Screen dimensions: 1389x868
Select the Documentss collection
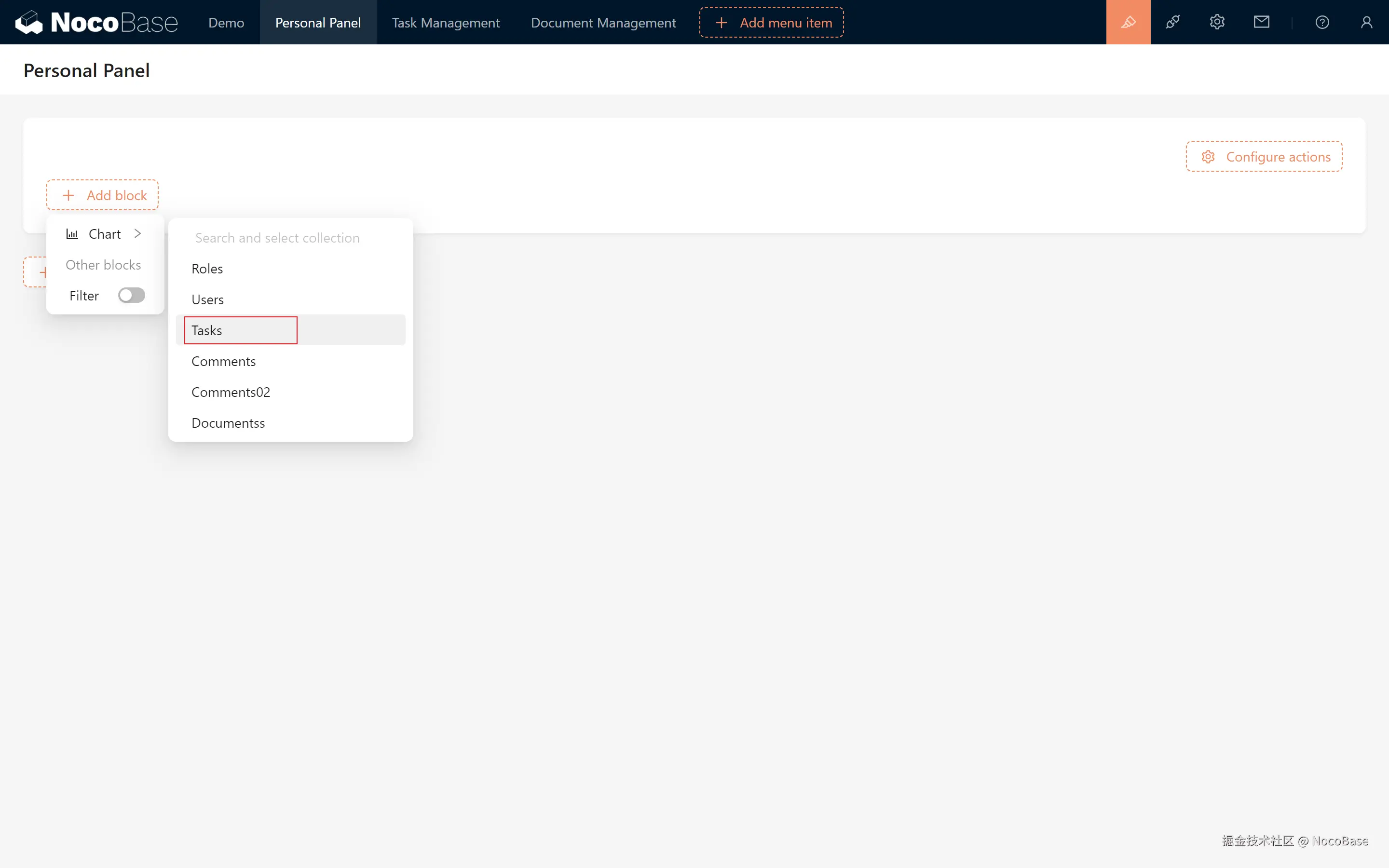(x=229, y=423)
